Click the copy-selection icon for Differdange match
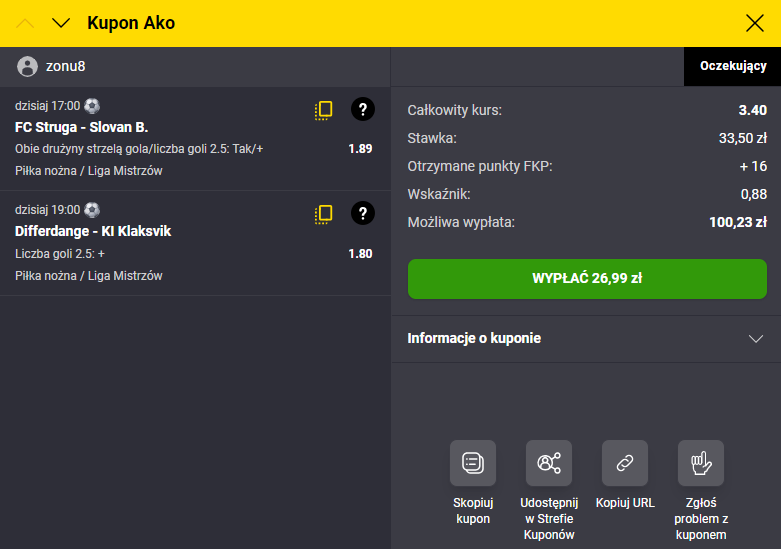This screenshot has height=549, width=781. coord(323,214)
